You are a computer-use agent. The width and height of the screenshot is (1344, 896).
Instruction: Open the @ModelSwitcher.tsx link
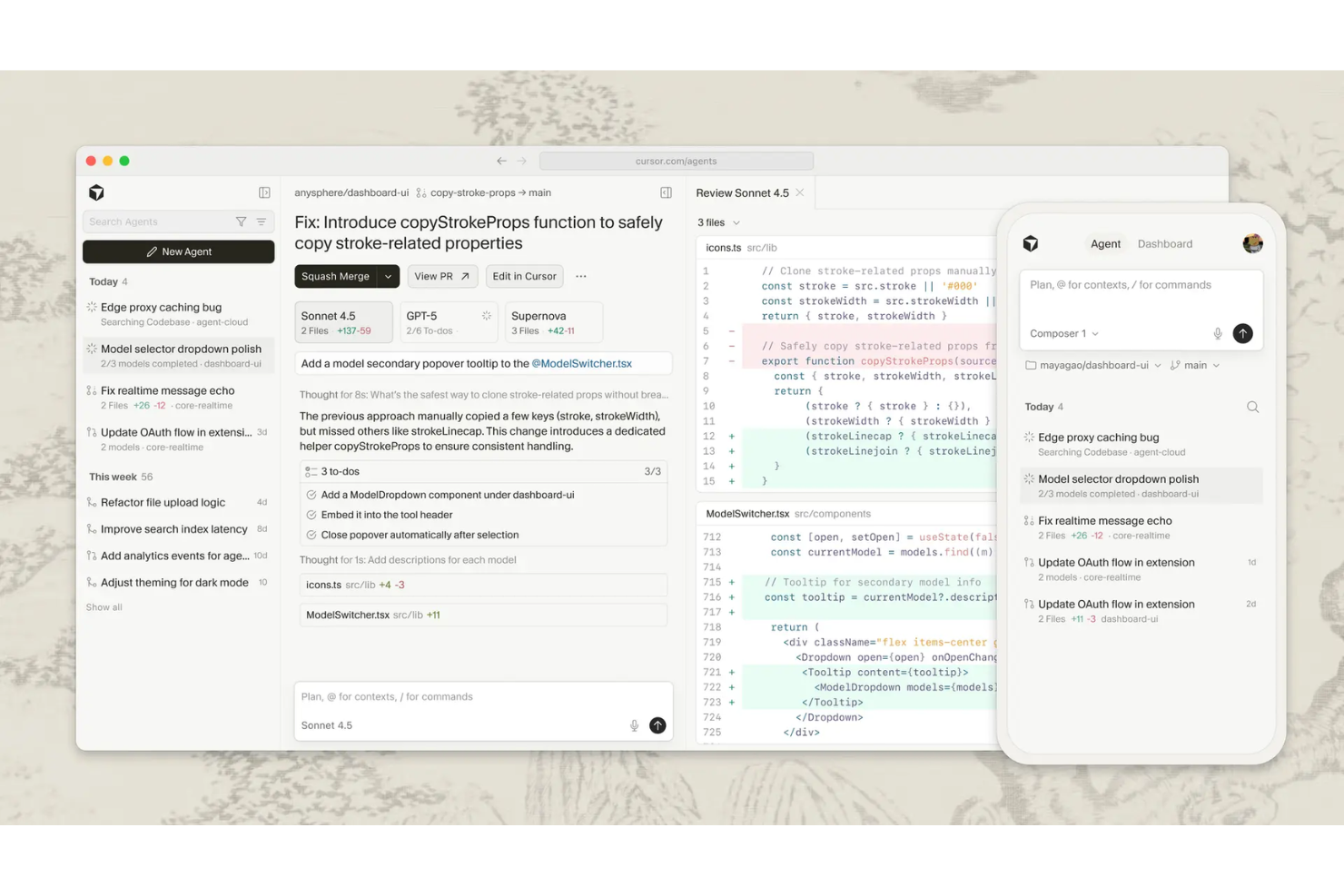click(x=581, y=363)
